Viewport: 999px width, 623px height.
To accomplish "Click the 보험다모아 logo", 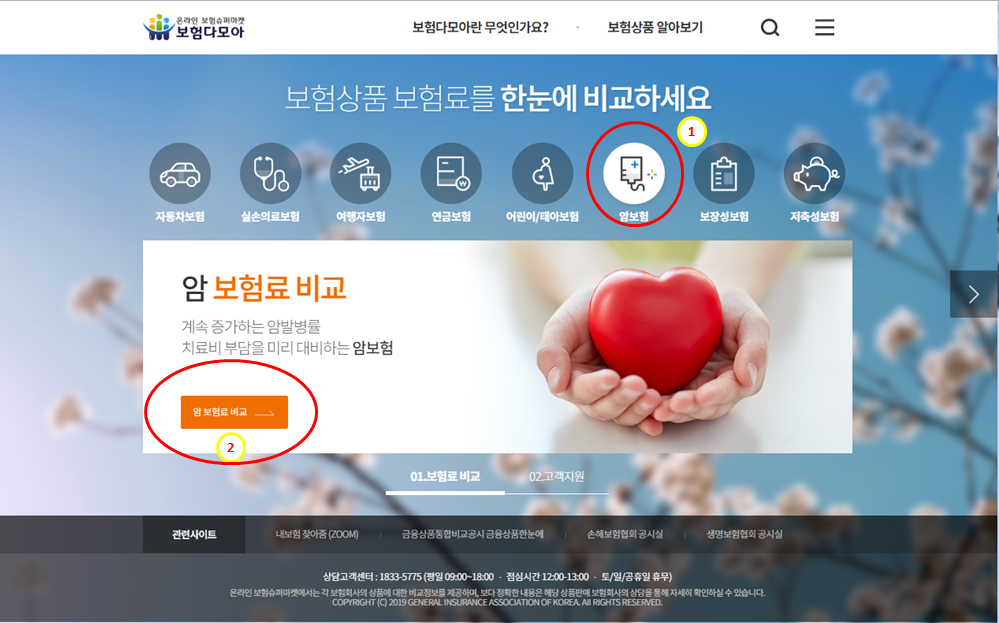I will pos(193,27).
